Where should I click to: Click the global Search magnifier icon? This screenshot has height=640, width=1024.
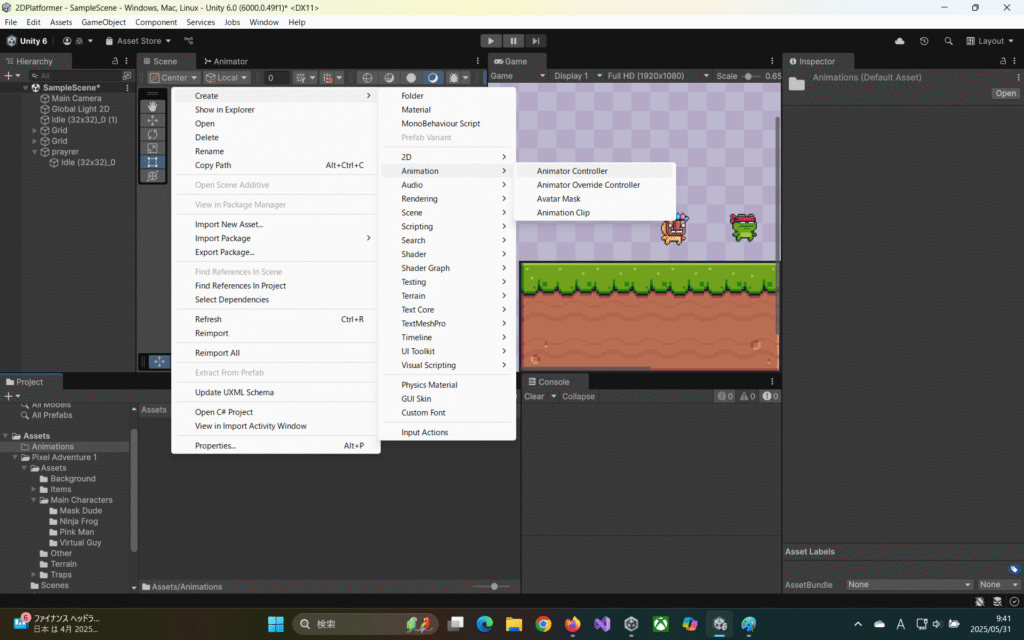pos(948,40)
